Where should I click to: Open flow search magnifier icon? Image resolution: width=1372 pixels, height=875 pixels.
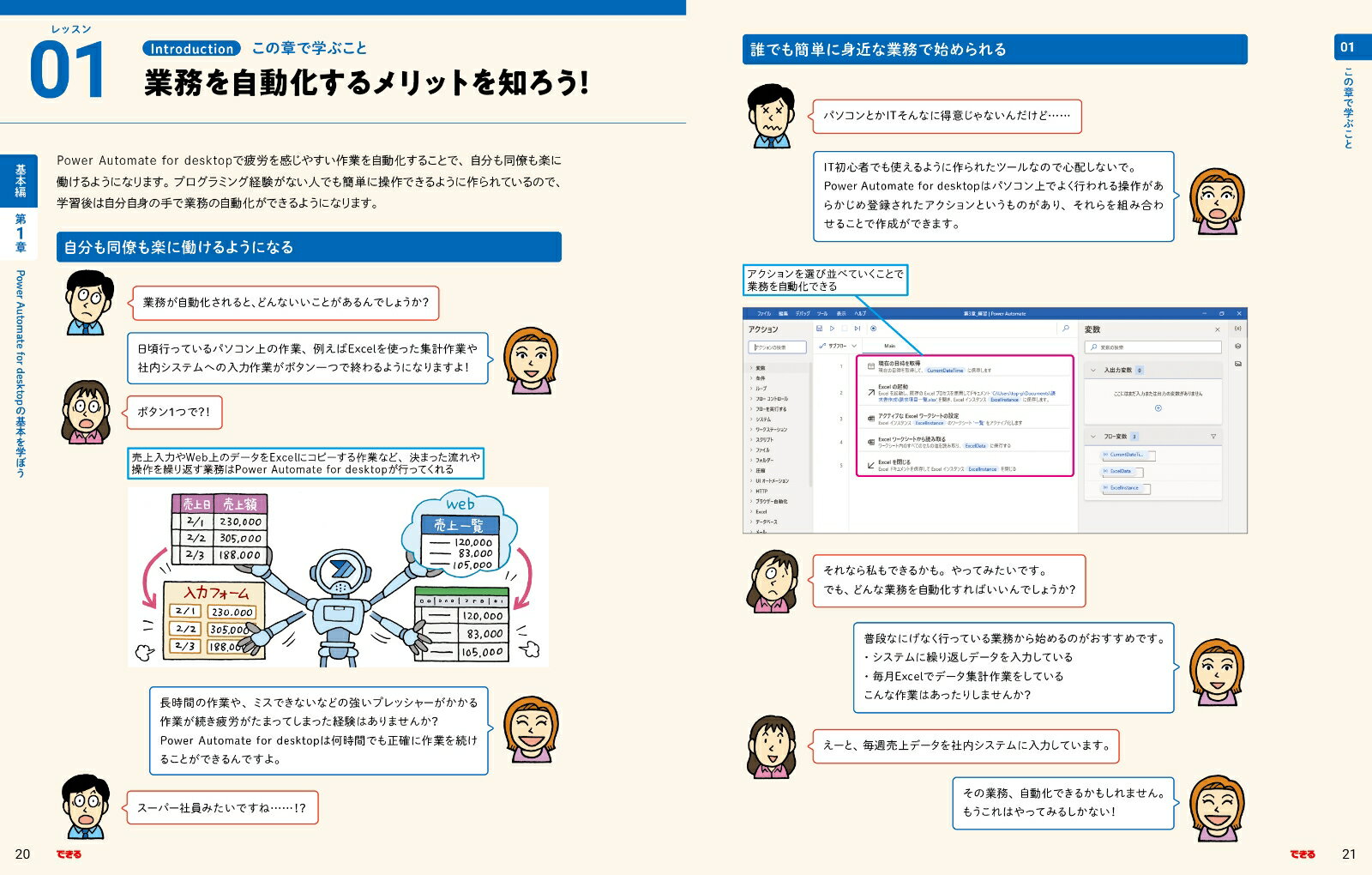click(1066, 329)
